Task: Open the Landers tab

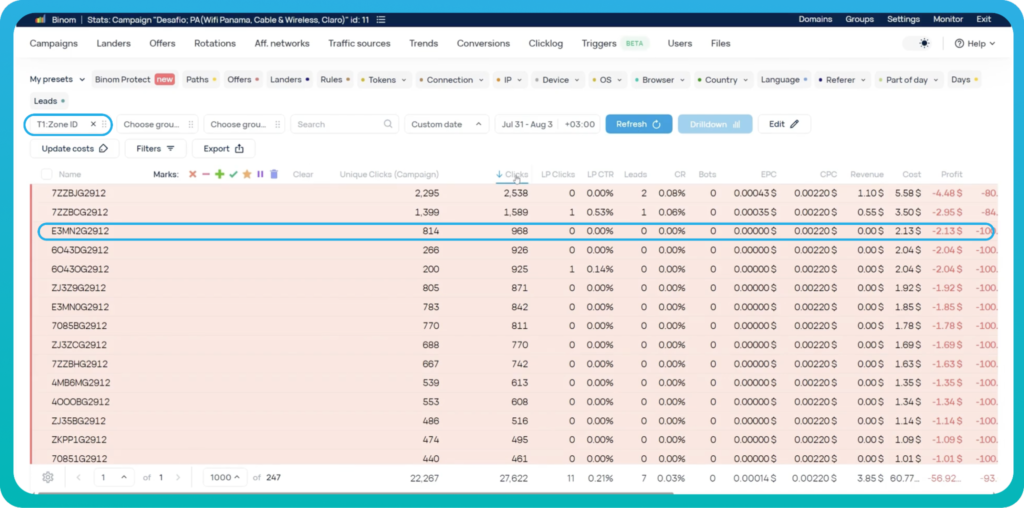Action: tap(114, 44)
